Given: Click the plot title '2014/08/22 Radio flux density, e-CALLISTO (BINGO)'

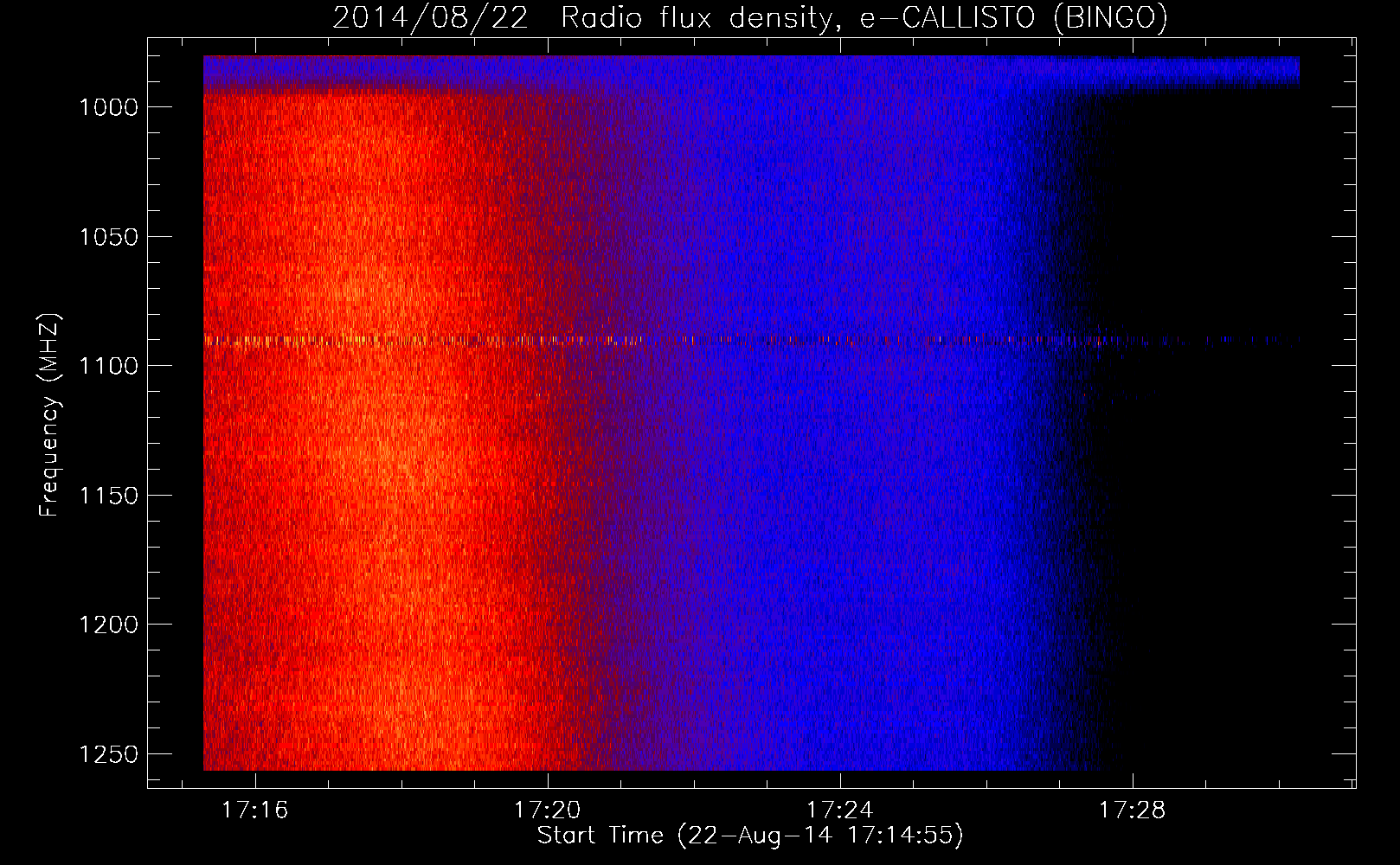Looking at the screenshot, I should (x=750, y=18).
